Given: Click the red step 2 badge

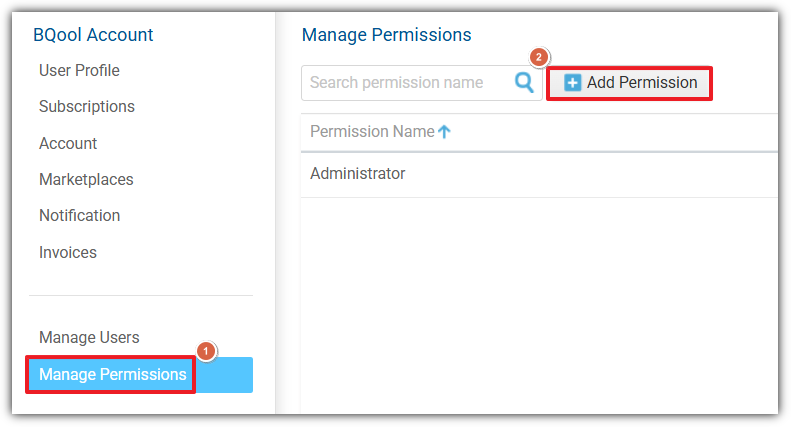Looking at the screenshot, I should [539, 57].
